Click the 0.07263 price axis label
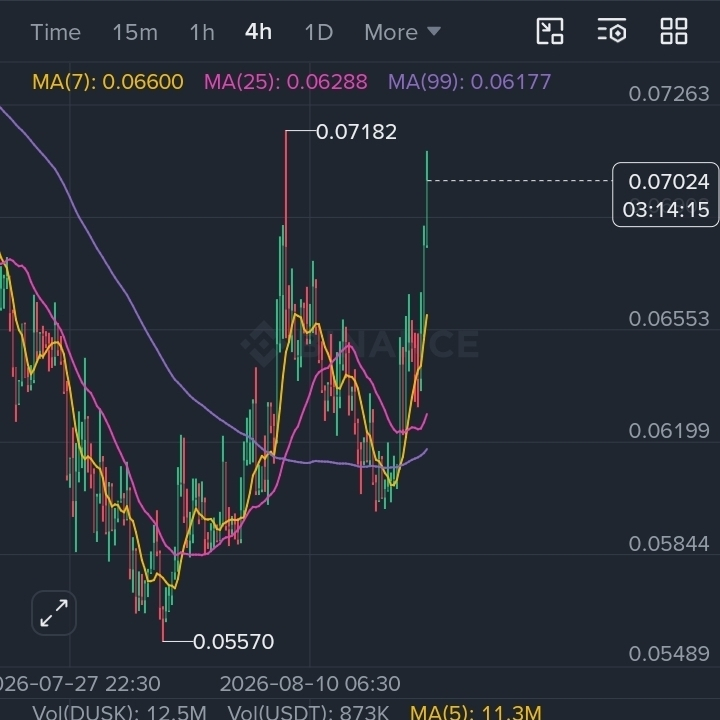Screen dimensions: 720x720 click(x=669, y=94)
